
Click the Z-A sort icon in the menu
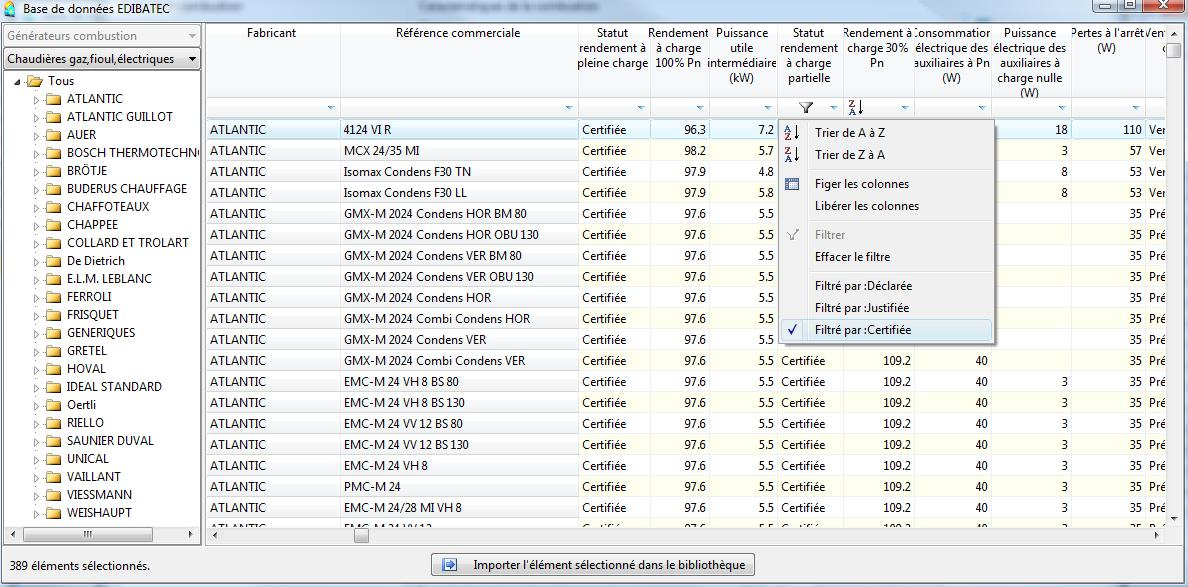point(792,155)
